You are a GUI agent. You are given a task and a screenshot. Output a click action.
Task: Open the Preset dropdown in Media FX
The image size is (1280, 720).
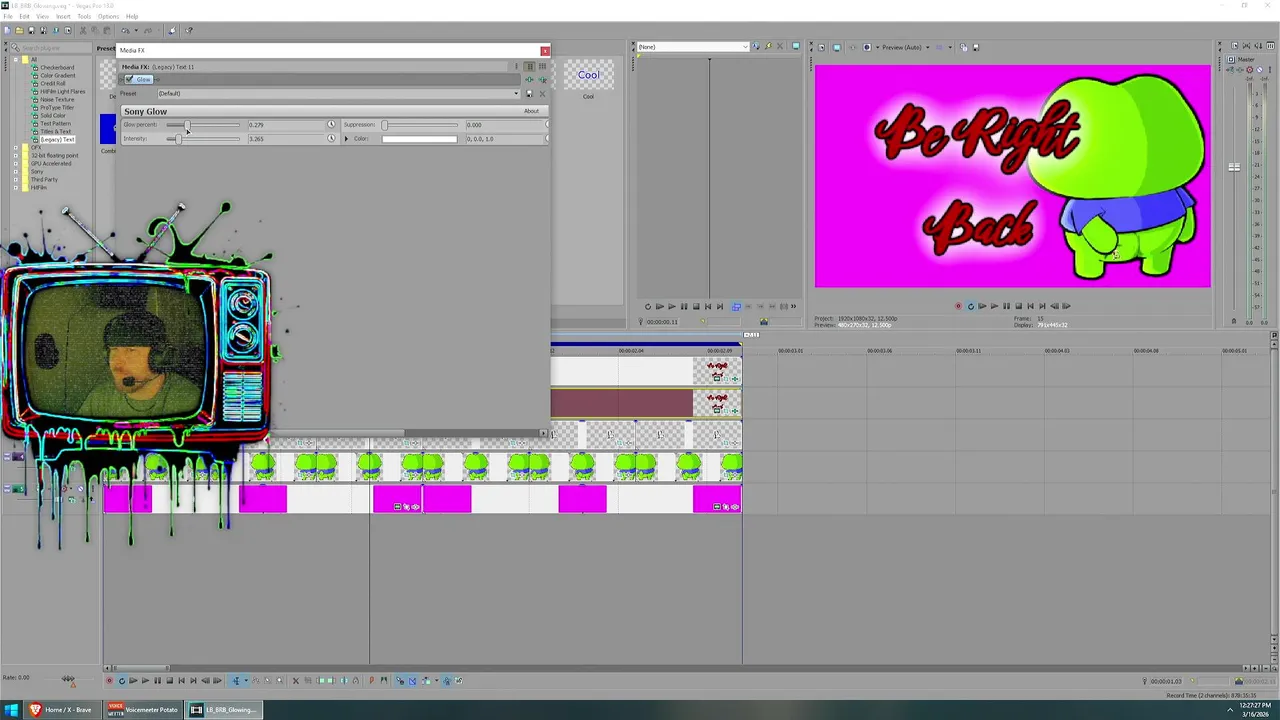pyautogui.click(x=339, y=94)
